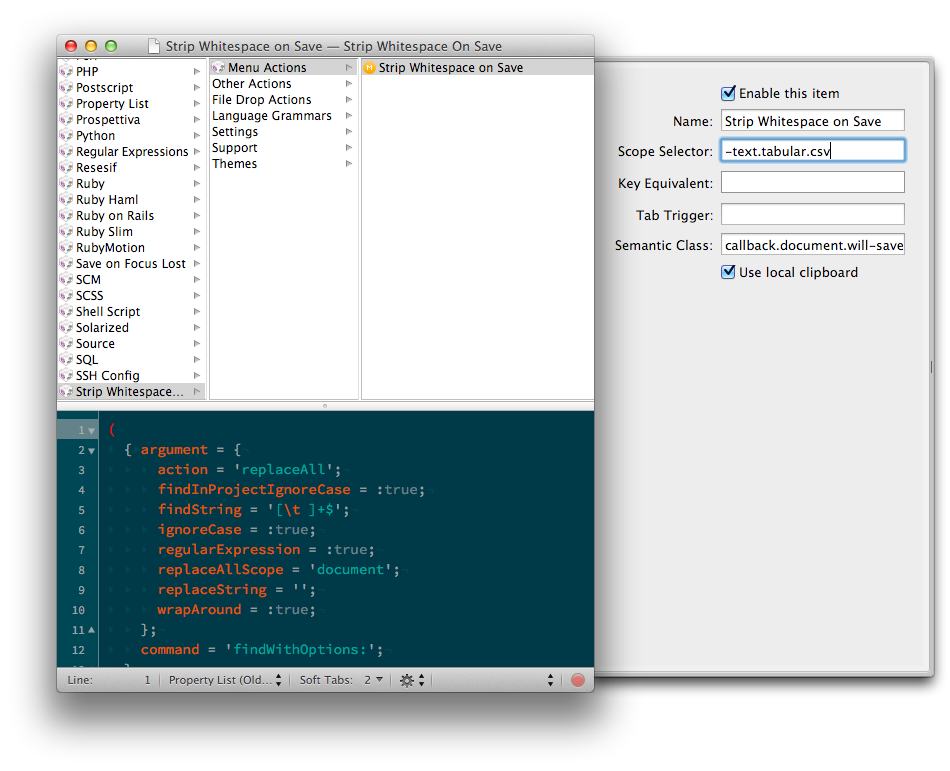Screen dimensions: 950x771
Task: Click 'document' string on line 8
Action: pyautogui.click(x=351, y=570)
